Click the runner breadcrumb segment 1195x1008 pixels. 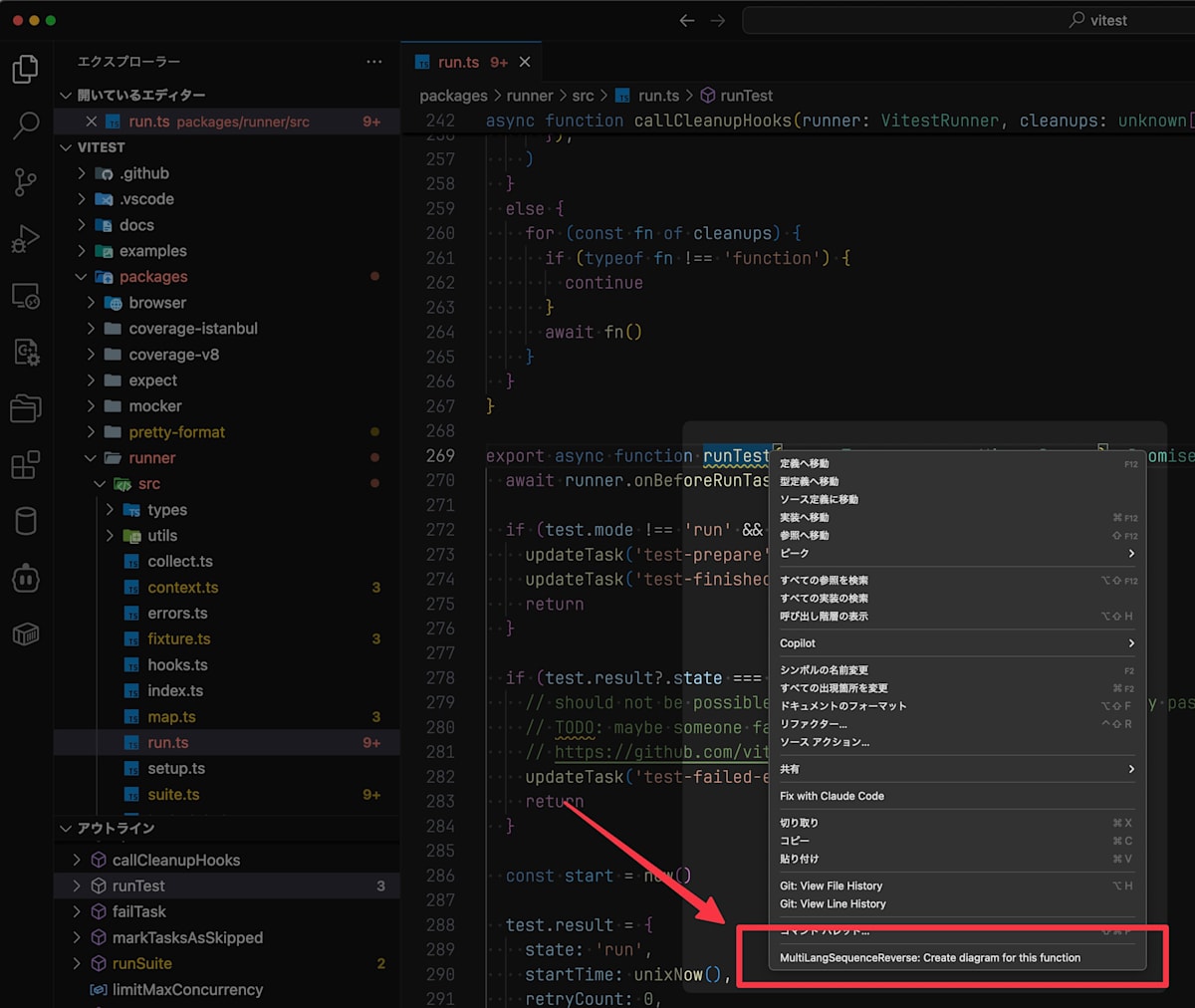(530, 96)
